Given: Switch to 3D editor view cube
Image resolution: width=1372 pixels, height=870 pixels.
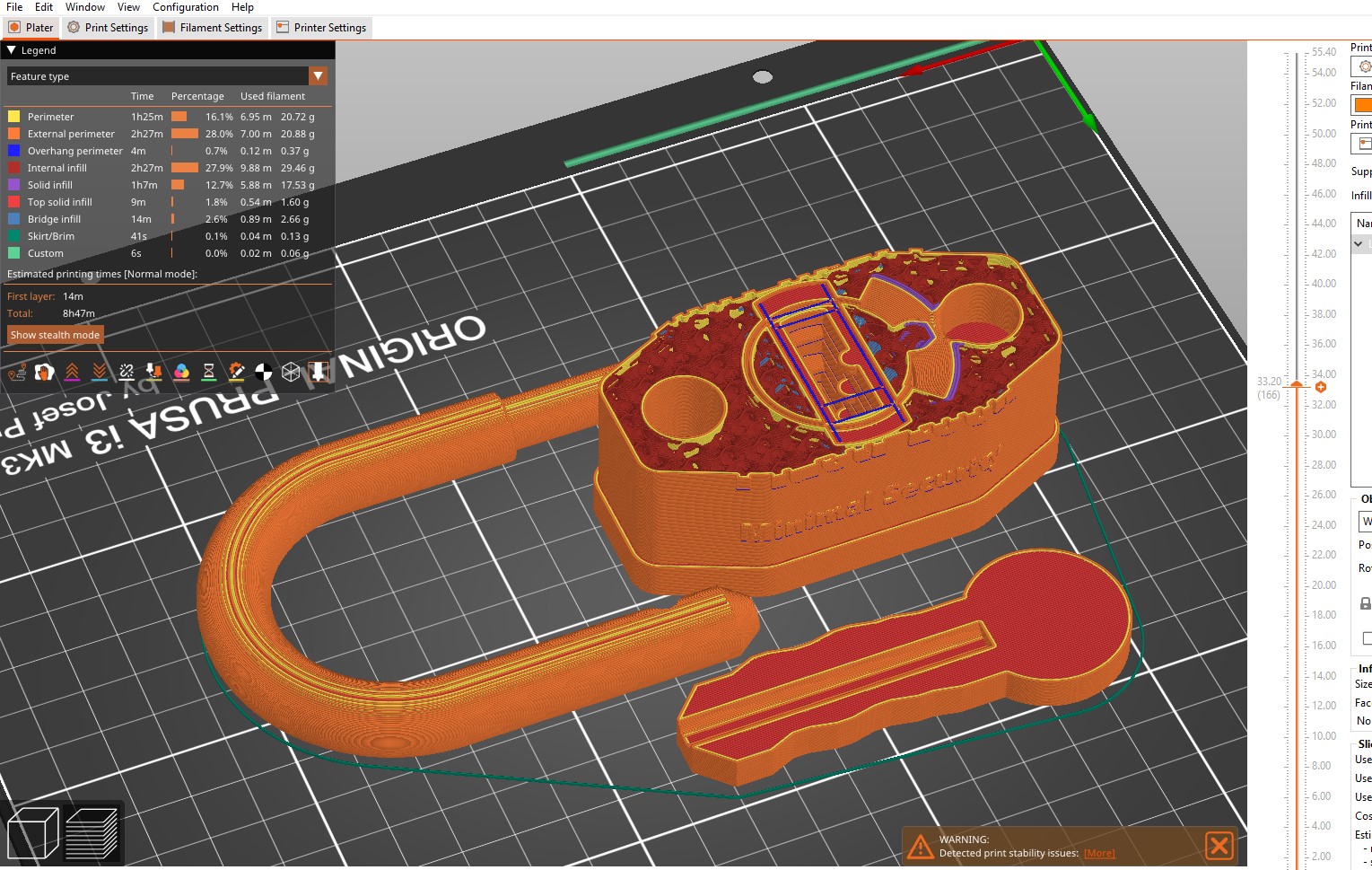Looking at the screenshot, I should (32, 832).
